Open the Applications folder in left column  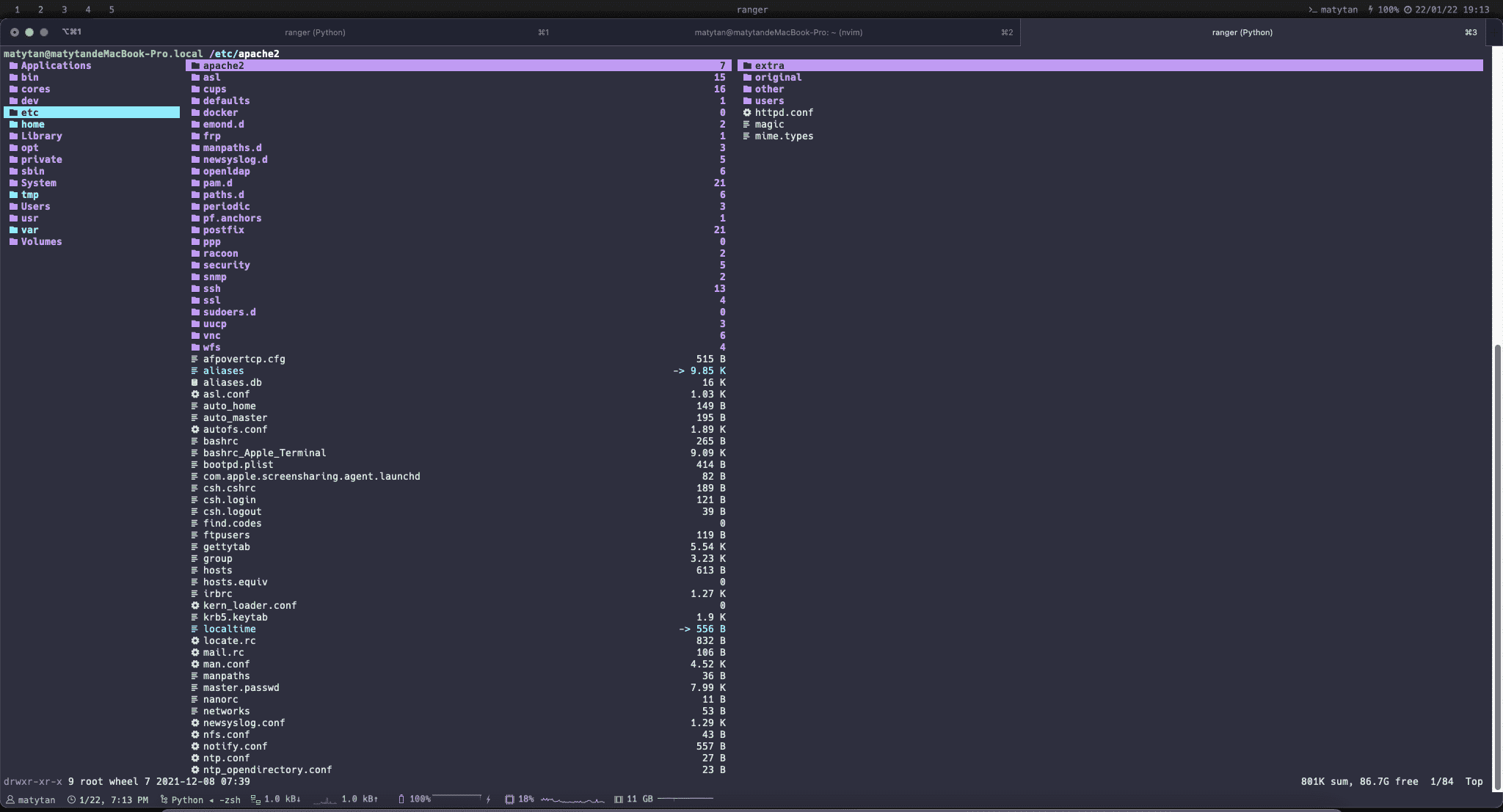56,66
